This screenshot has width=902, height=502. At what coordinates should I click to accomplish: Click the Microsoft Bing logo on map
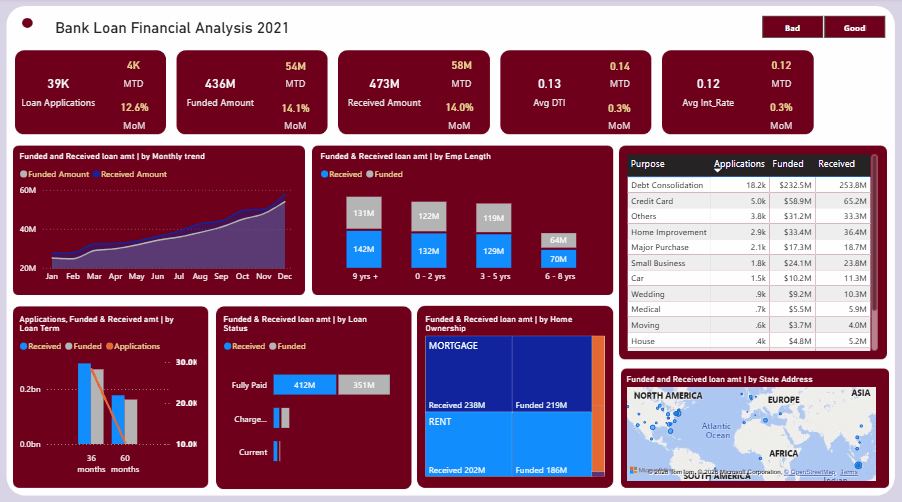click(634, 470)
